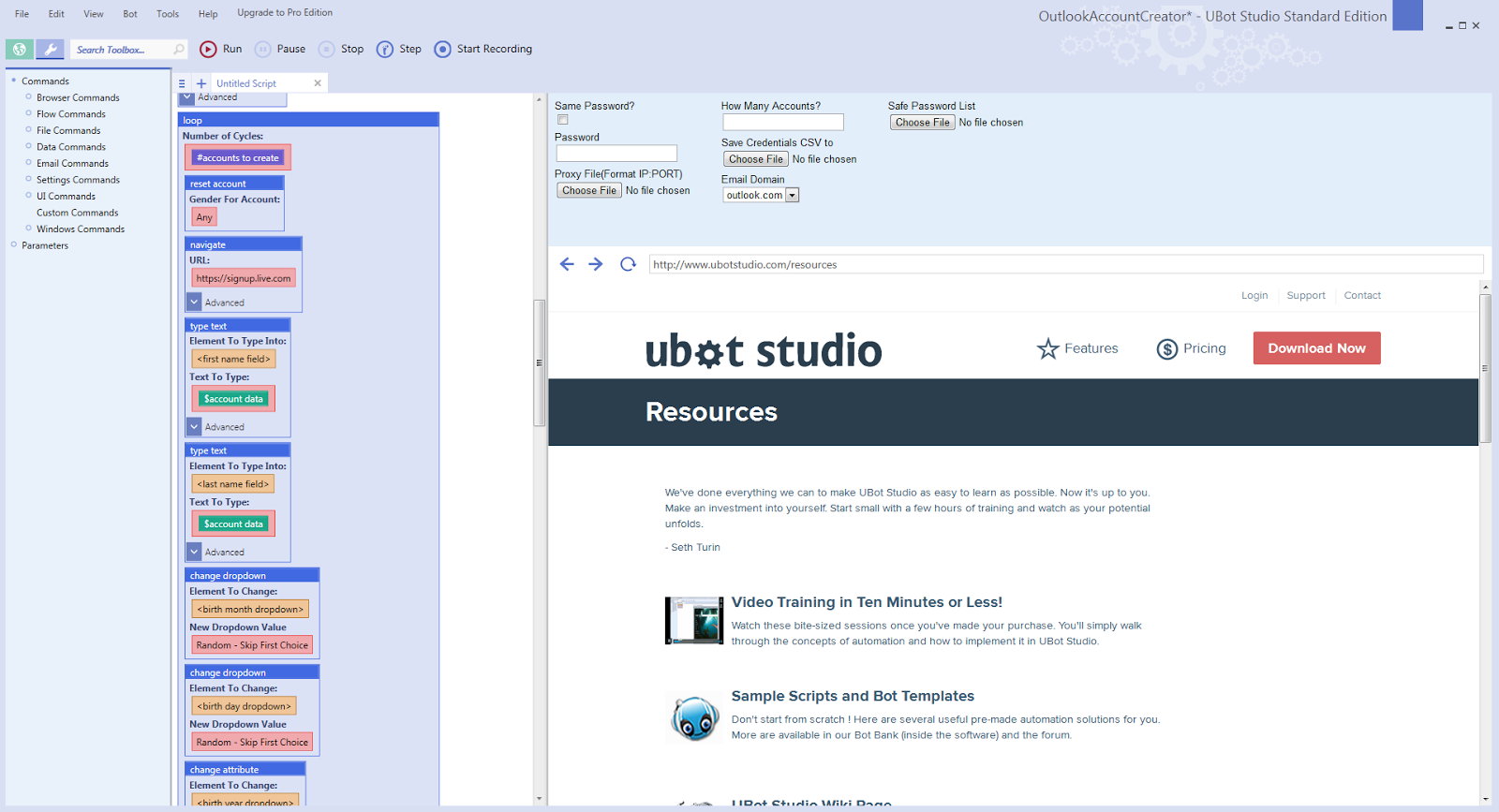Expand Browser Commands
Screen dimensions: 1499x812
29,96
